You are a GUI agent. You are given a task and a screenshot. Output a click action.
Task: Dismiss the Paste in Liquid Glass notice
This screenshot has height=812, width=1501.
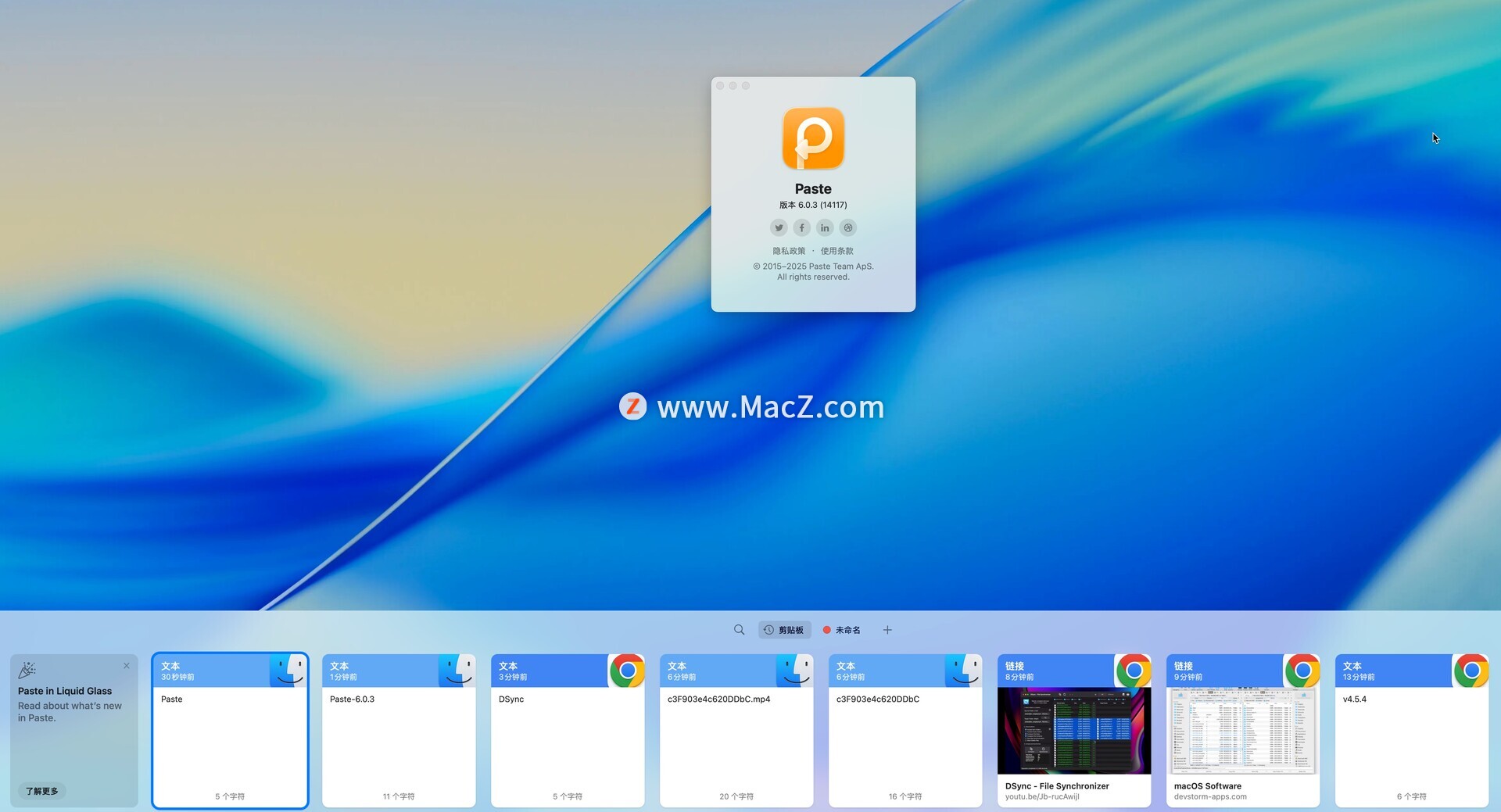tap(127, 666)
